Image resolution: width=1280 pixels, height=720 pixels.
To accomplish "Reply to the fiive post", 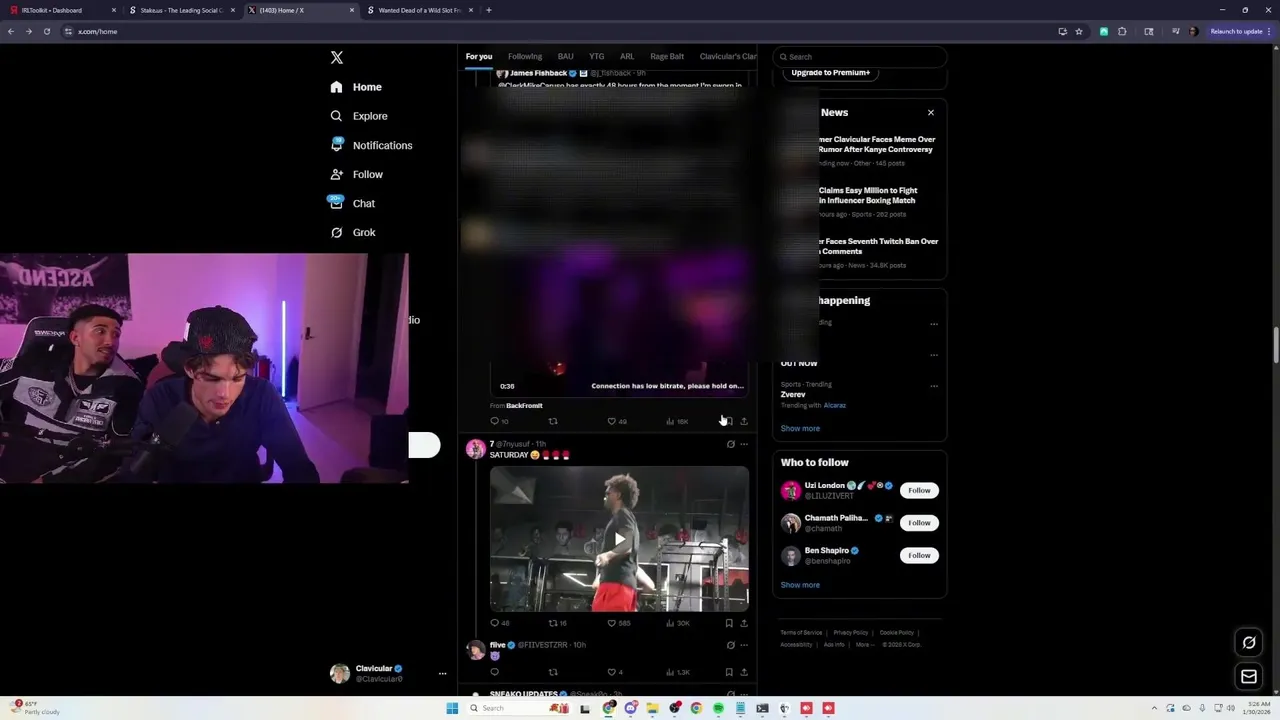I will 494,672.
